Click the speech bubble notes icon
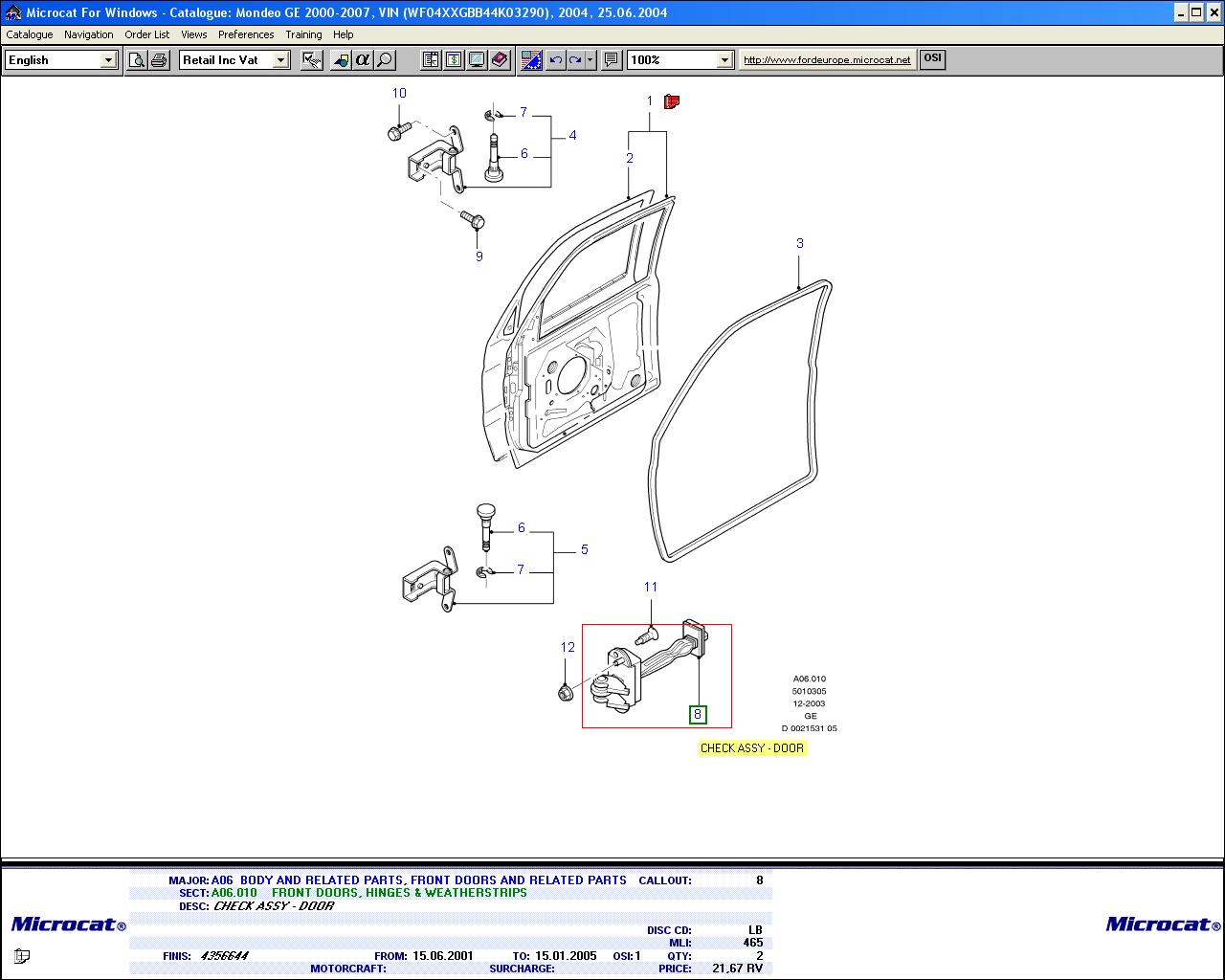The image size is (1225, 980). 612,60
